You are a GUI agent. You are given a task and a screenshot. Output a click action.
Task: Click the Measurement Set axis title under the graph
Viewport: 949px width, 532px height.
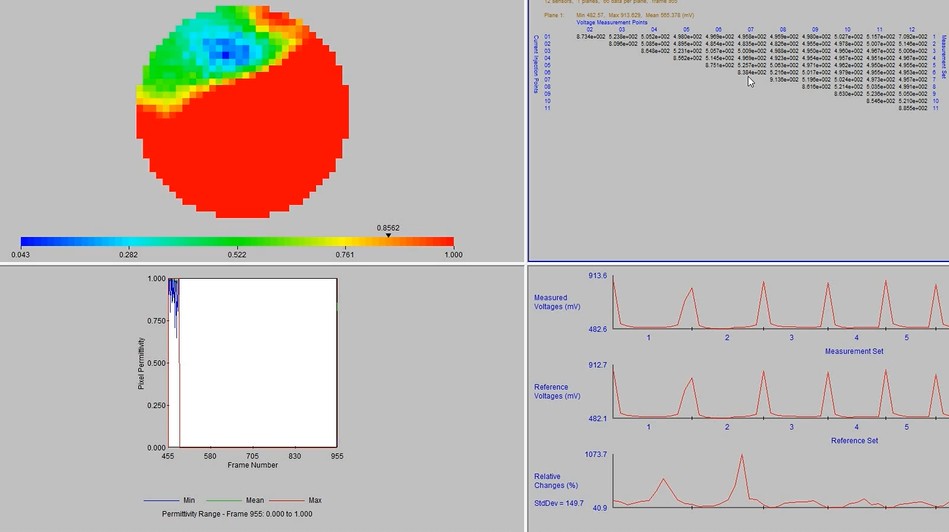point(854,351)
